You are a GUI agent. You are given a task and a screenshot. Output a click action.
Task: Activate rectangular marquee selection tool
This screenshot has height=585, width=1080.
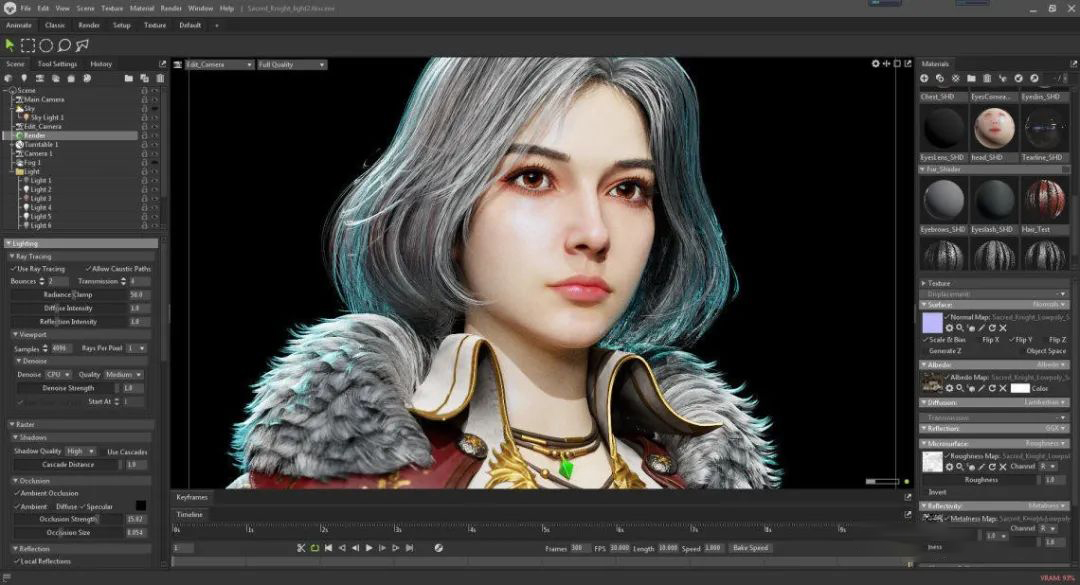28,45
